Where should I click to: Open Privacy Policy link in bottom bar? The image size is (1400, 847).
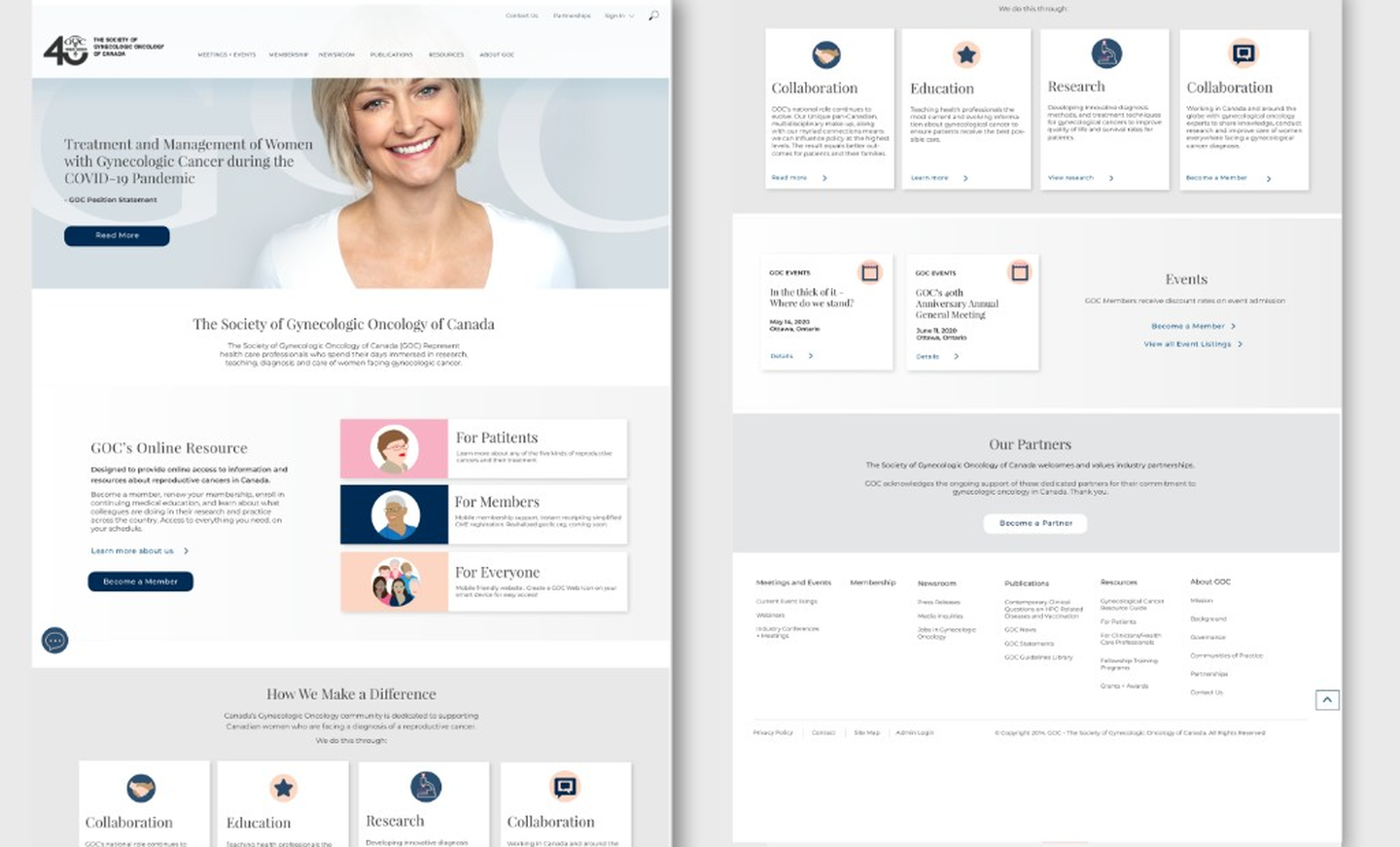(773, 732)
